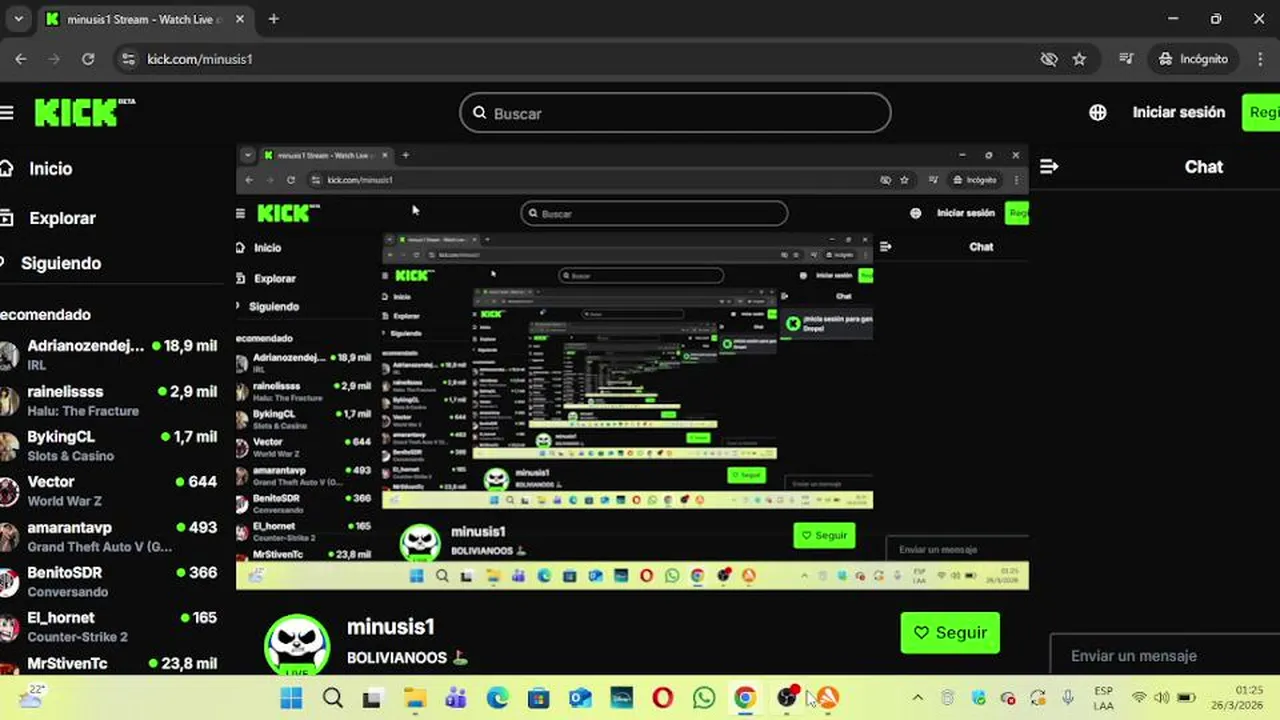1280x720 pixels.
Task: Open BykingCL channel avatar
Action: [x=8, y=446]
